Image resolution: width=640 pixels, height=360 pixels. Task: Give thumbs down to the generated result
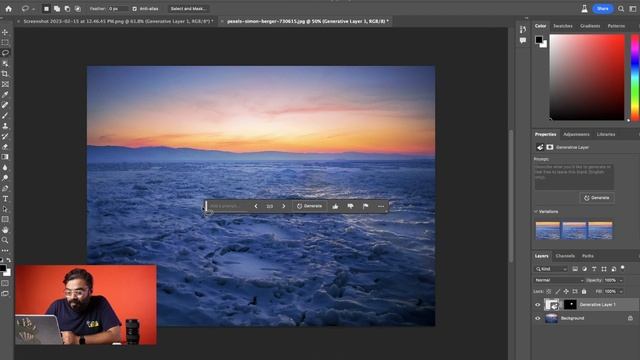click(350, 206)
